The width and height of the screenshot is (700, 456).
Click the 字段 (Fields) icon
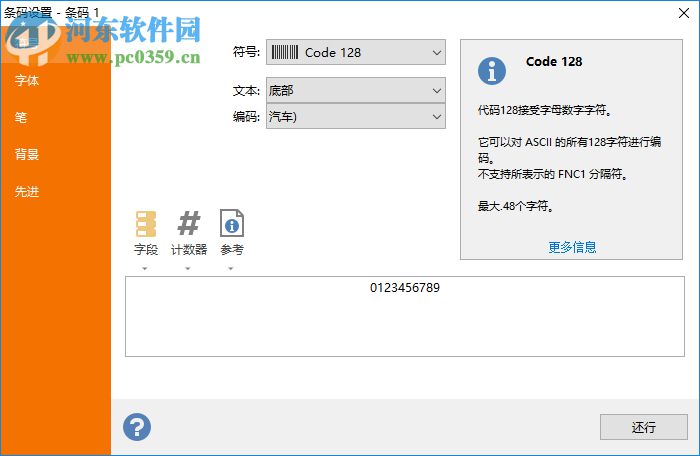[146, 224]
